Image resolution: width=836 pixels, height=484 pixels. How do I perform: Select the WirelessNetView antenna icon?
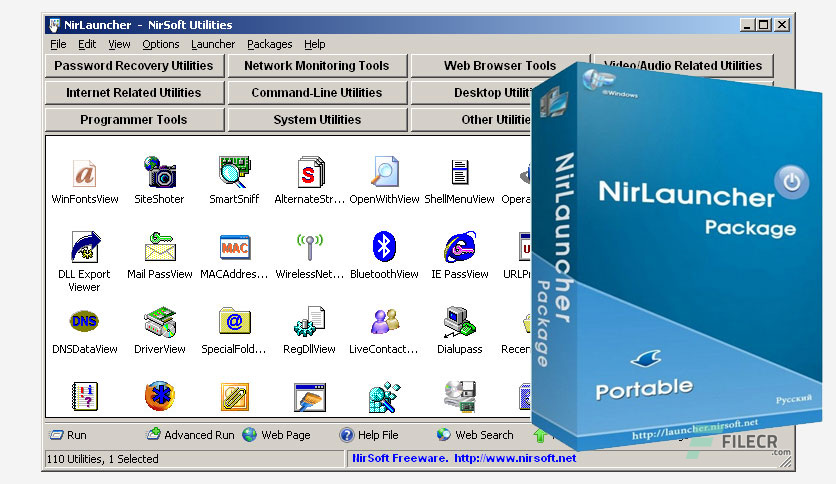[x=310, y=246]
